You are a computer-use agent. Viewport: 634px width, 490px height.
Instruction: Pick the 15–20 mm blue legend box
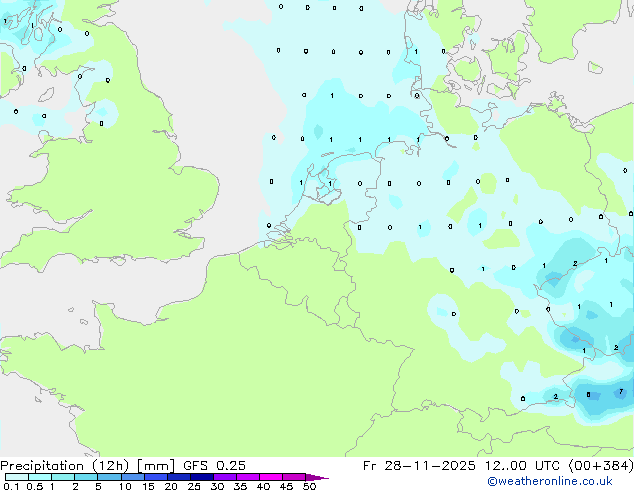(x=156, y=477)
